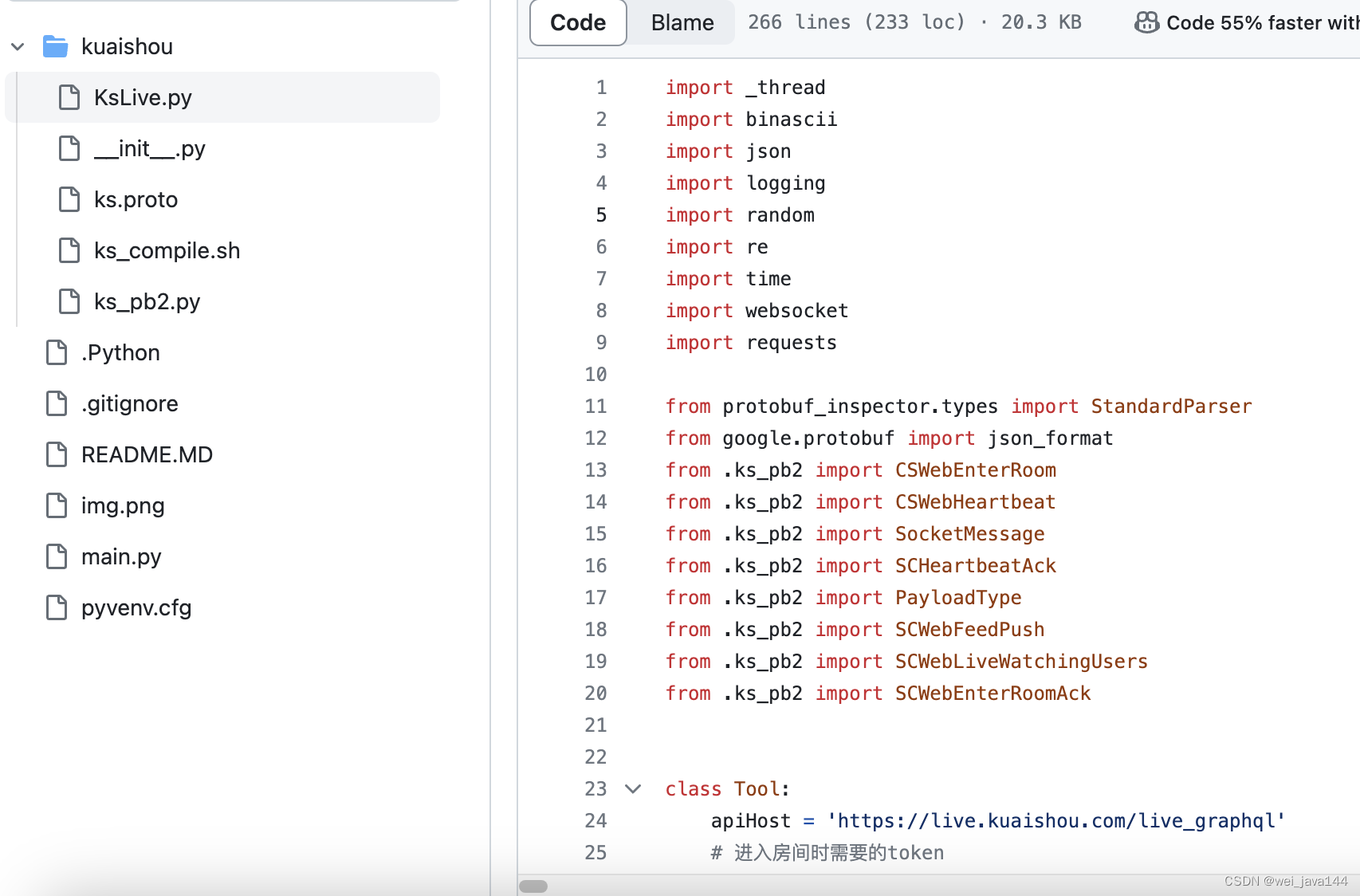Open ks_compile.sh file
The image size is (1360, 896).
[x=167, y=250]
